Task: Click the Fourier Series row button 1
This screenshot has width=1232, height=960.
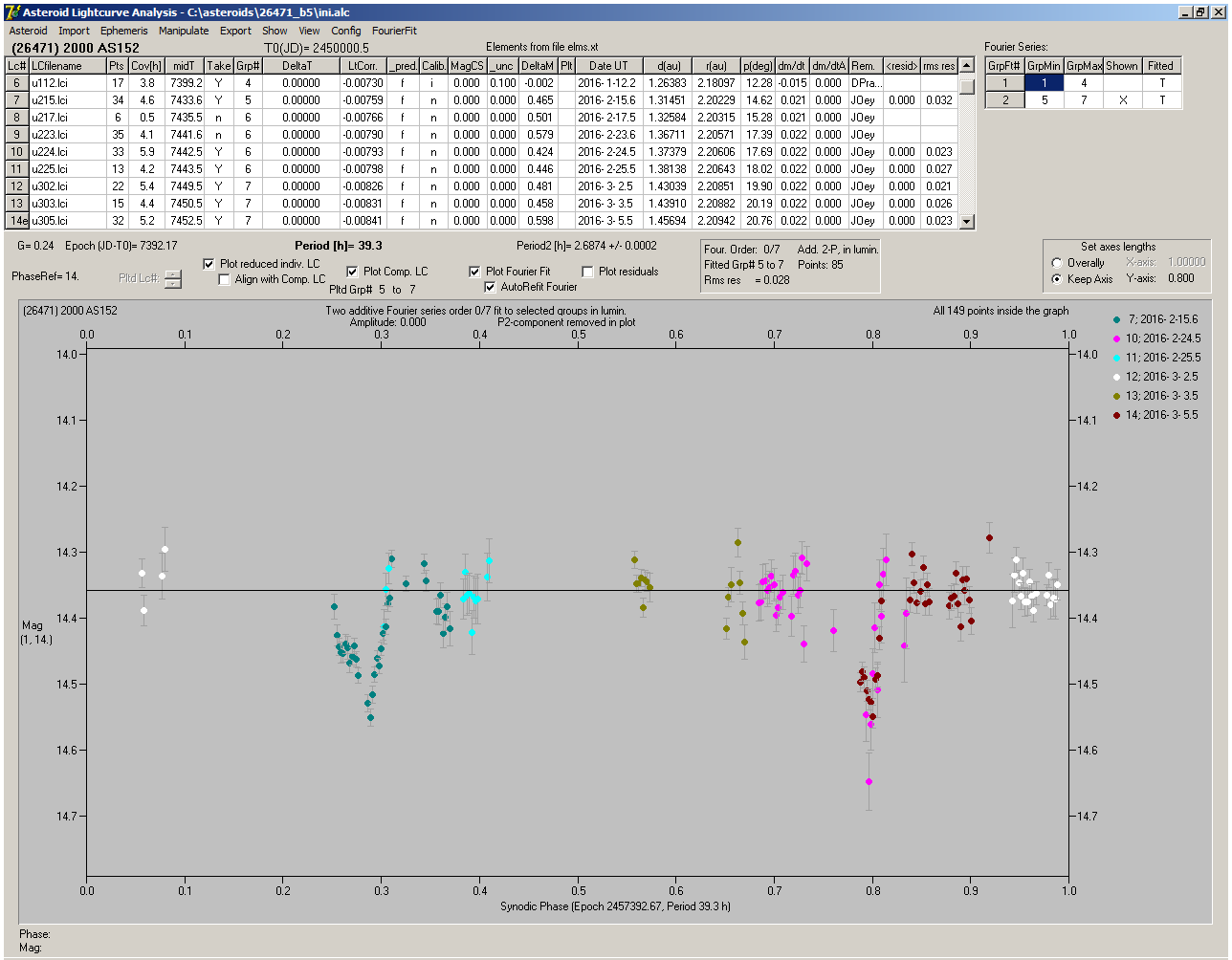Action: point(1005,83)
